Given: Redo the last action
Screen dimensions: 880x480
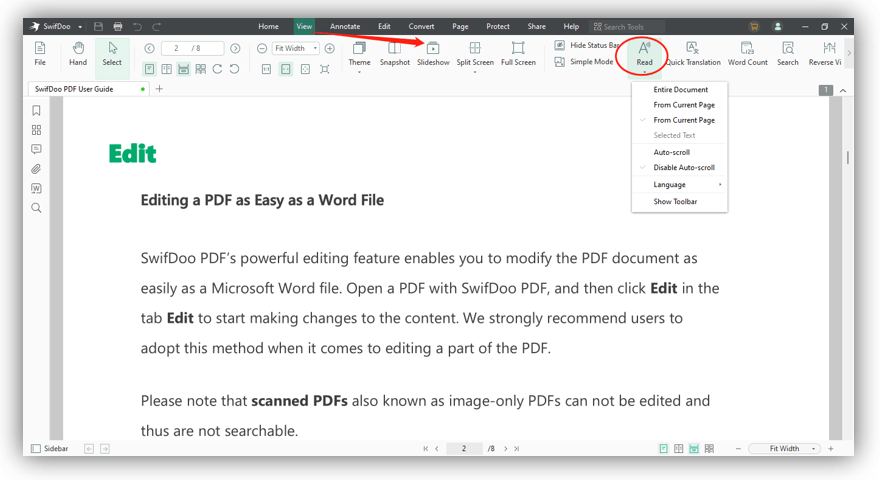Looking at the screenshot, I should tap(157, 26).
